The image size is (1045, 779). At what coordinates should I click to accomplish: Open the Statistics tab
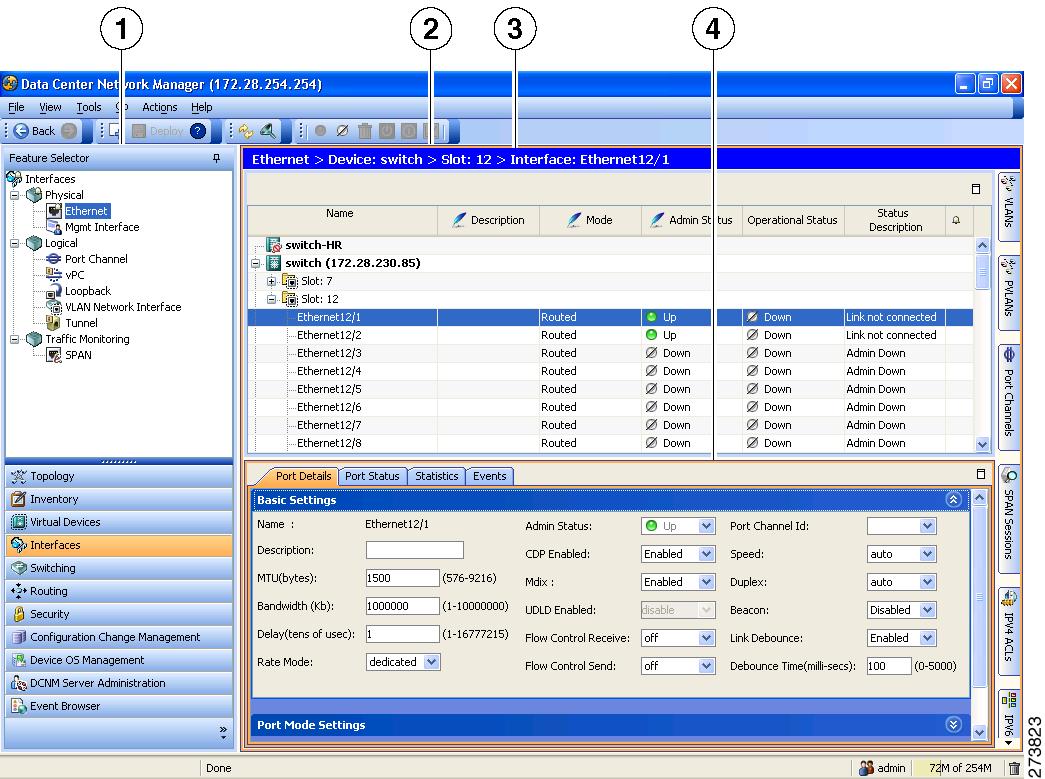[x=436, y=476]
